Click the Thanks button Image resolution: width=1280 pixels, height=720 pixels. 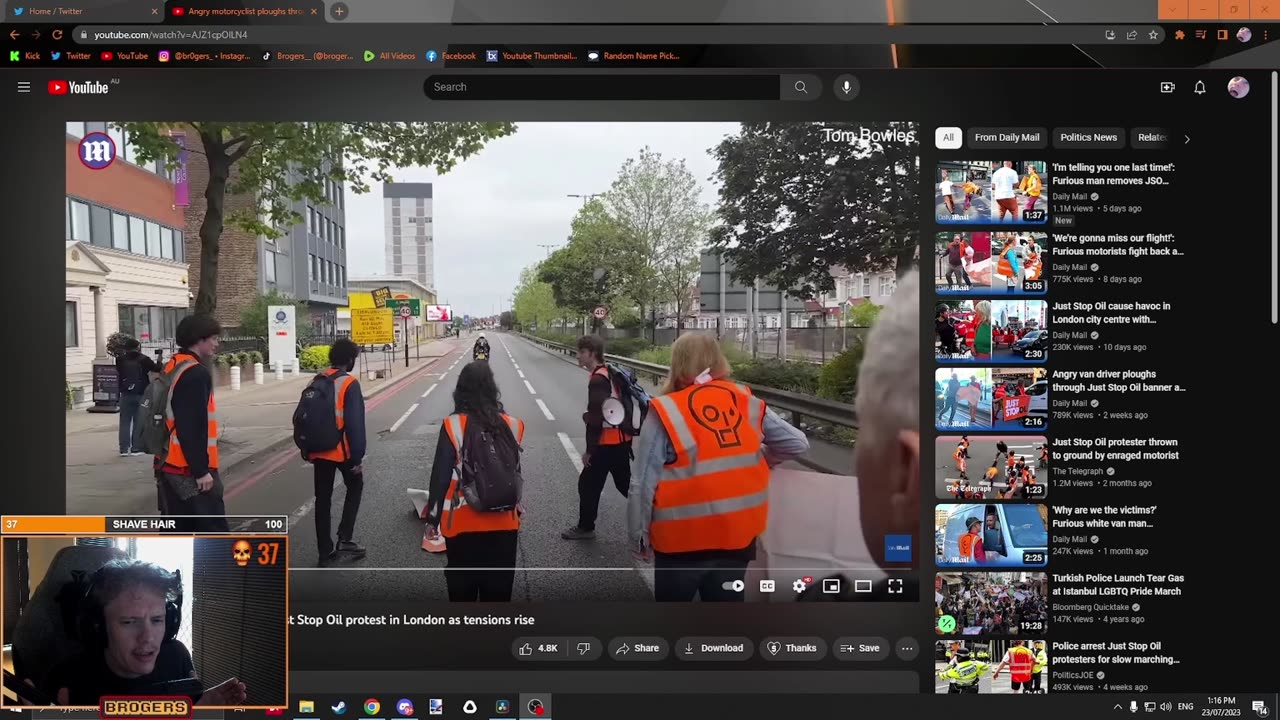(791, 648)
